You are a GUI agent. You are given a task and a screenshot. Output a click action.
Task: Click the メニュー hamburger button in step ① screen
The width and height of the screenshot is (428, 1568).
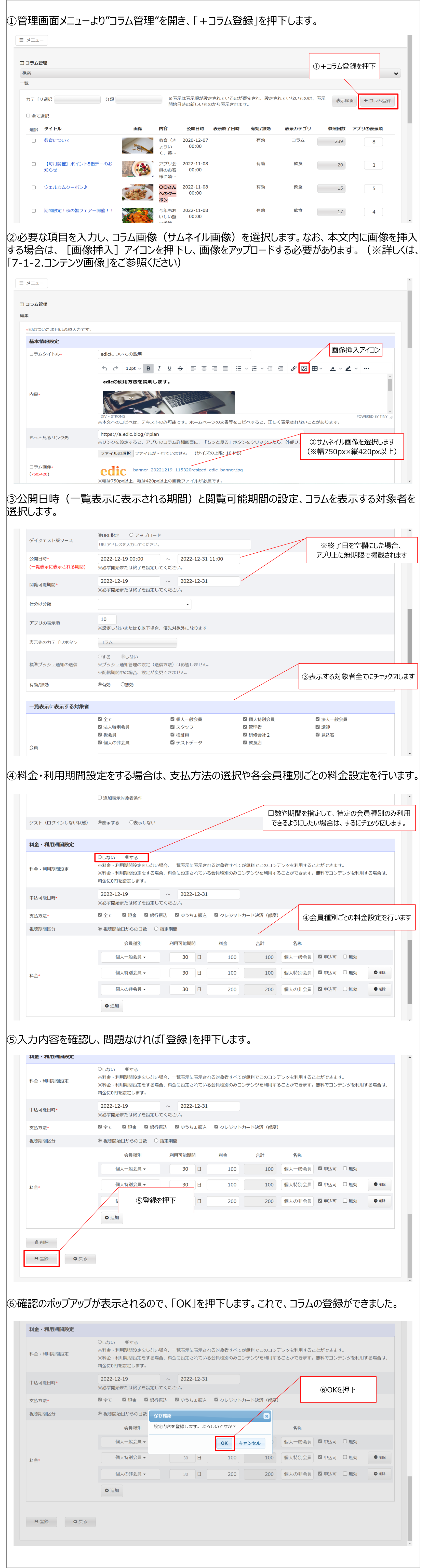tap(32, 40)
